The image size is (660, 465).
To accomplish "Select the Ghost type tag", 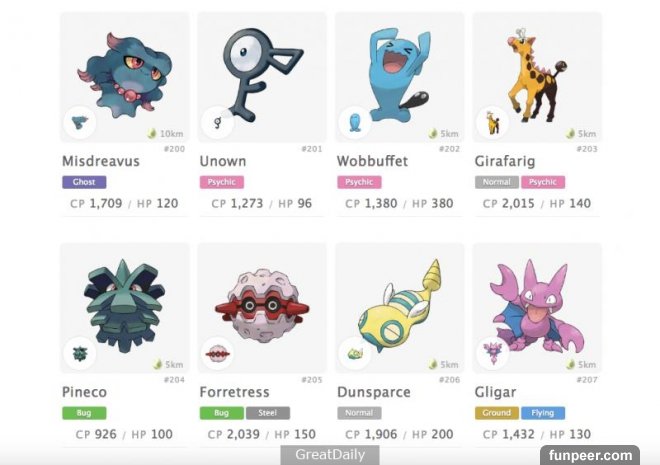I will click(84, 182).
